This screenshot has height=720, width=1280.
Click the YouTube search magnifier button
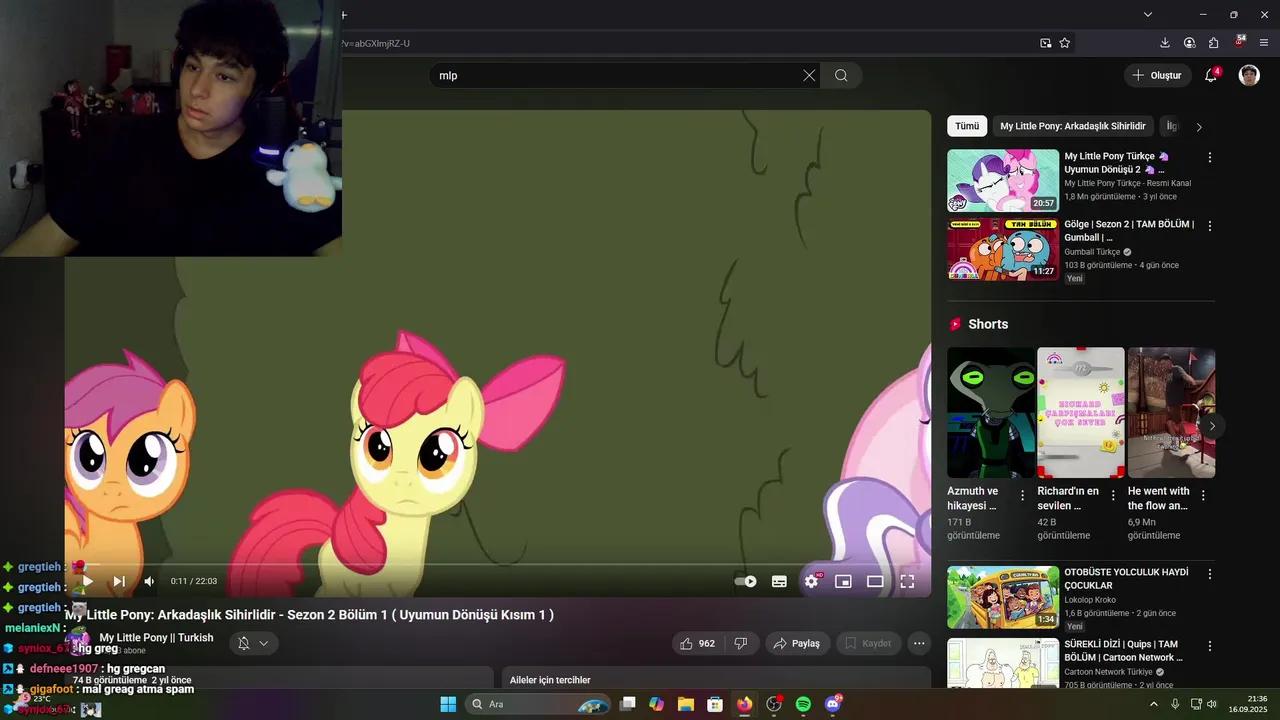point(841,75)
